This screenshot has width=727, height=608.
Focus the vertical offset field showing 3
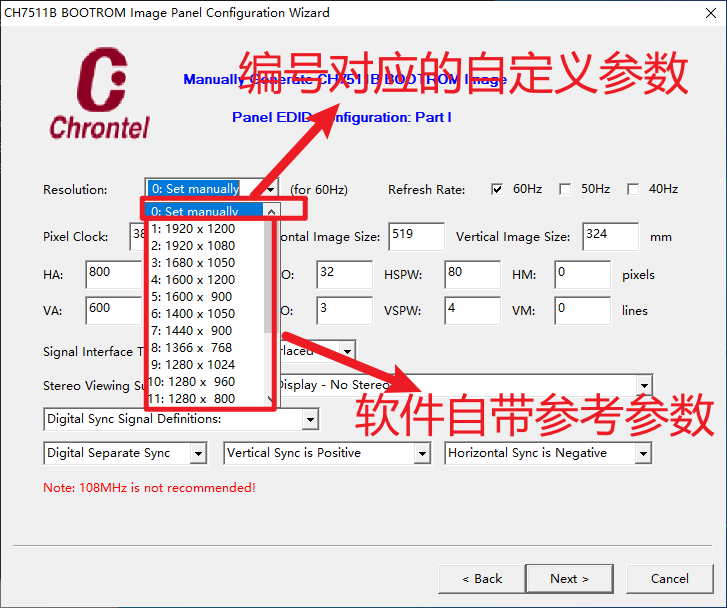pyautogui.click(x=344, y=311)
